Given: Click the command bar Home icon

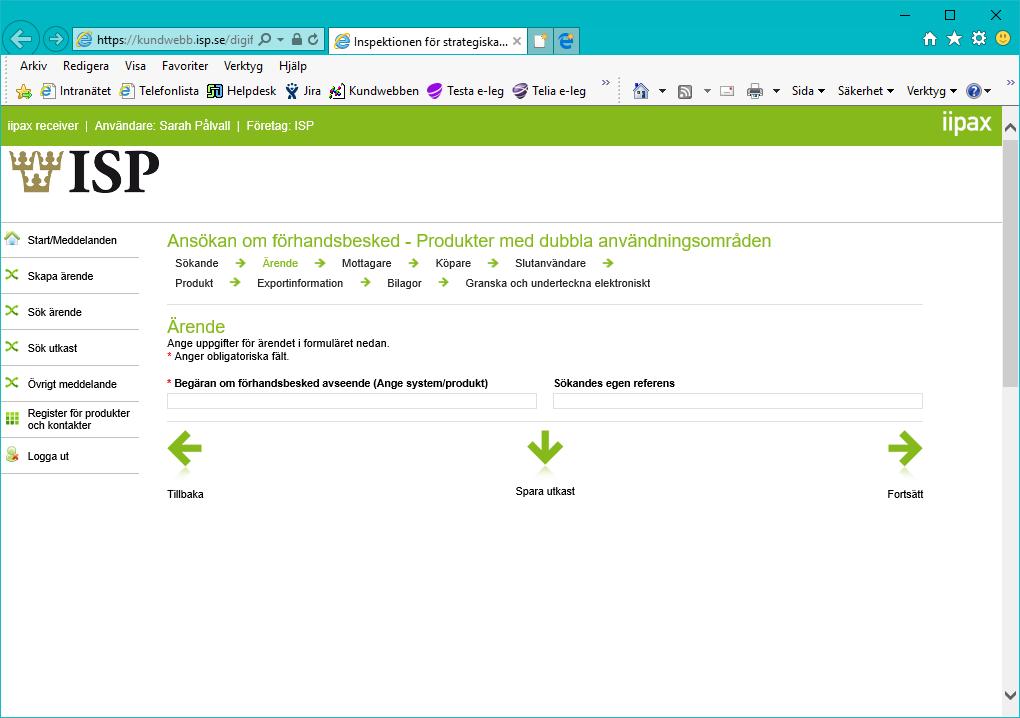Looking at the screenshot, I should [x=641, y=91].
